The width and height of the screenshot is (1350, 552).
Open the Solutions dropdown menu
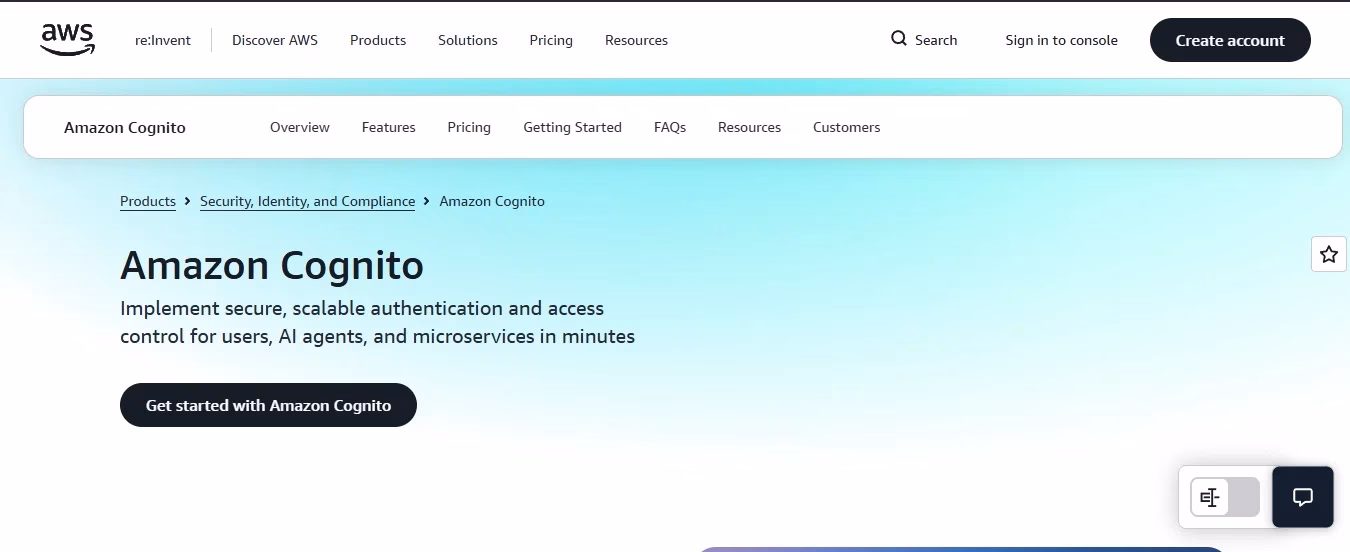pyautogui.click(x=468, y=40)
